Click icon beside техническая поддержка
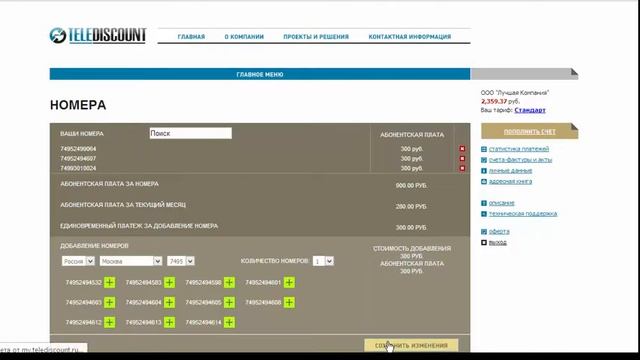The width and height of the screenshot is (640, 360). (484, 214)
